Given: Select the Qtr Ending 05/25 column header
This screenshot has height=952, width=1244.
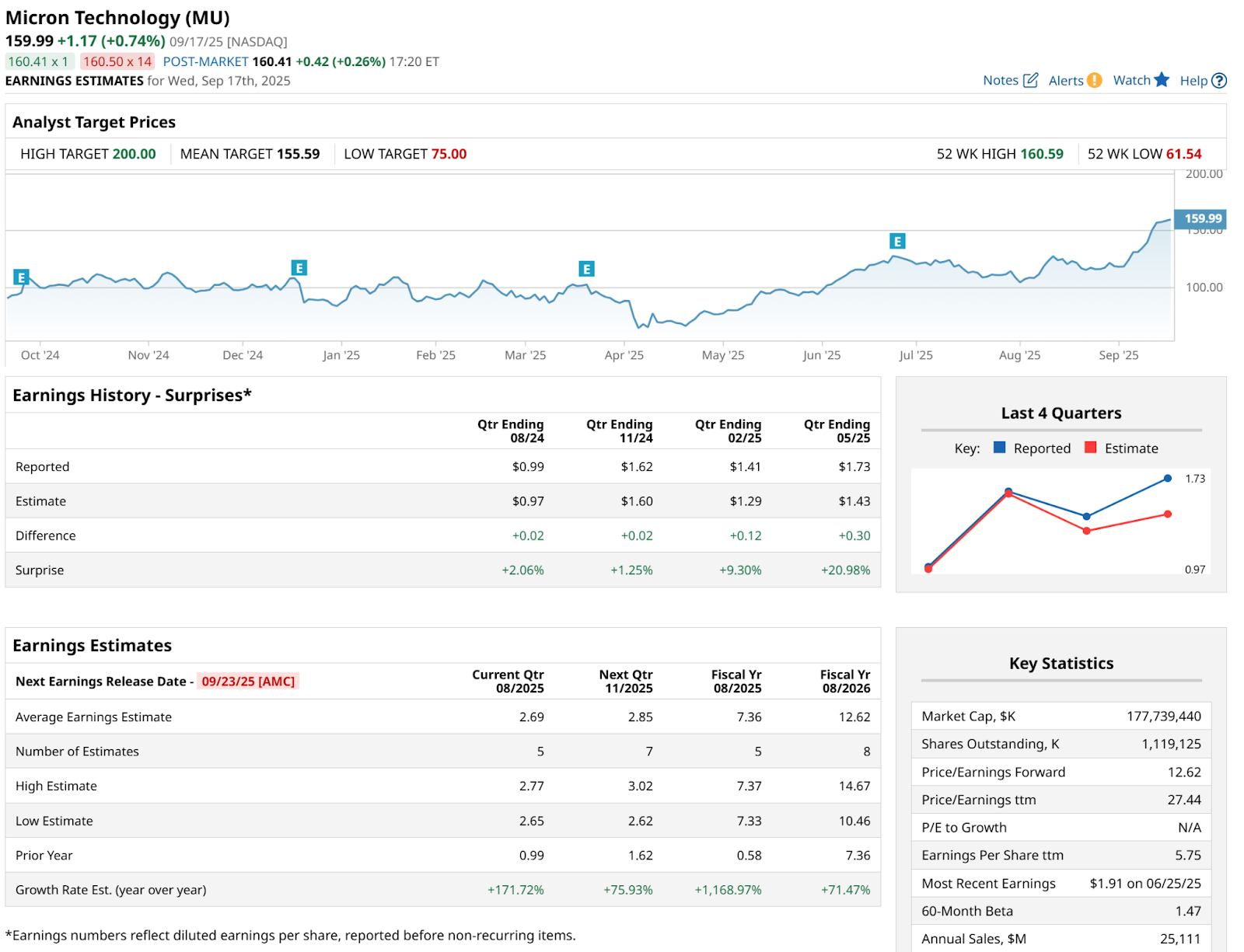Looking at the screenshot, I should 837,431.
